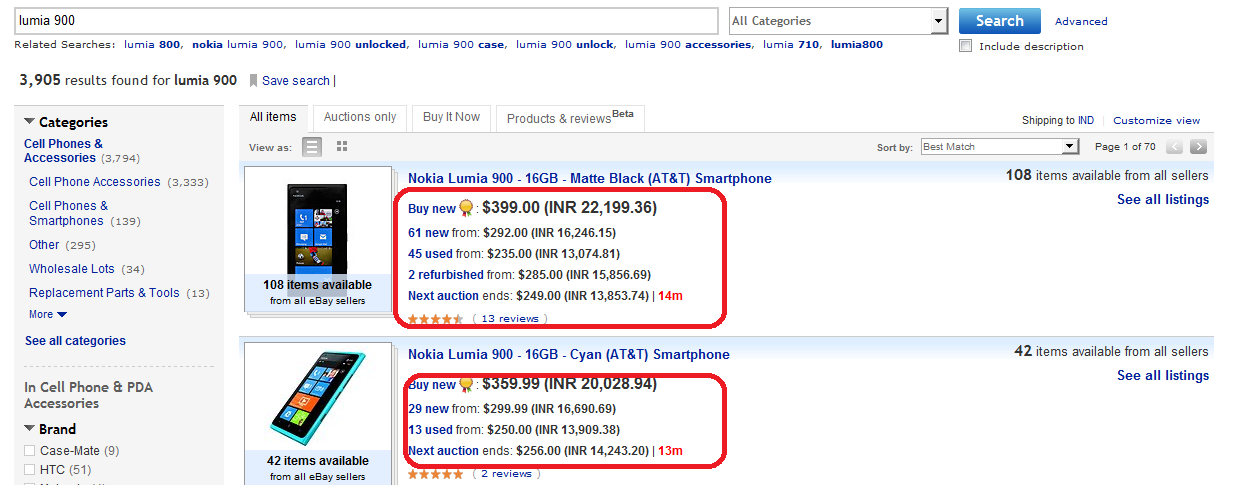Click star rating of Matte Black Lumia
This screenshot has height=485, width=1243.
point(435,319)
